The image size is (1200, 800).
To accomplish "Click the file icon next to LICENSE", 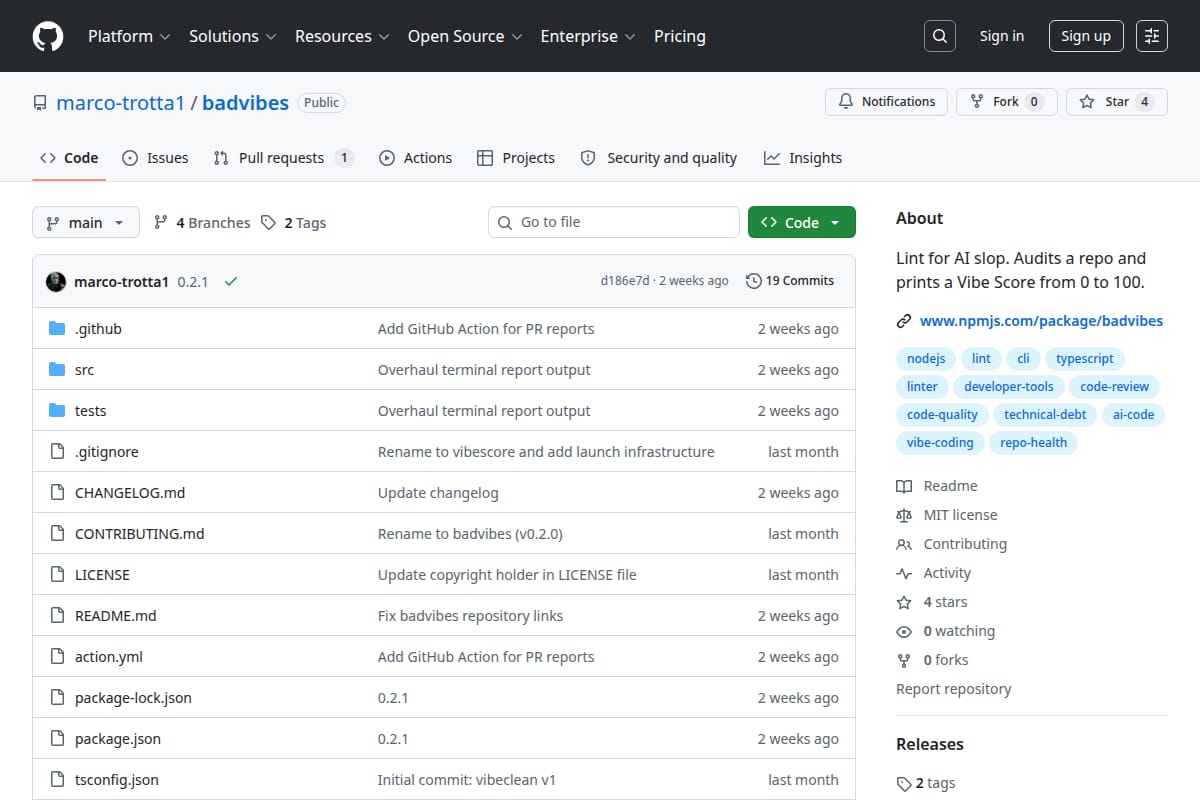I will coord(57,575).
